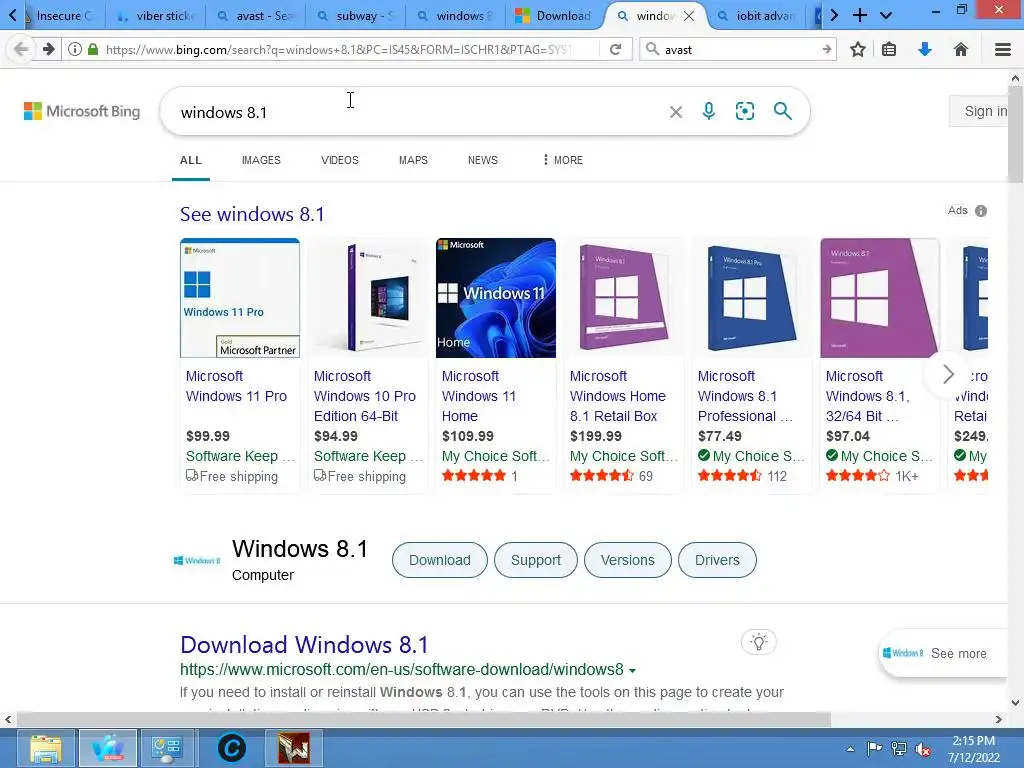Open Windows 8.1 Professional product link
Image resolution: width=1024 pixels, height=768 pixels.
(744, 396)
